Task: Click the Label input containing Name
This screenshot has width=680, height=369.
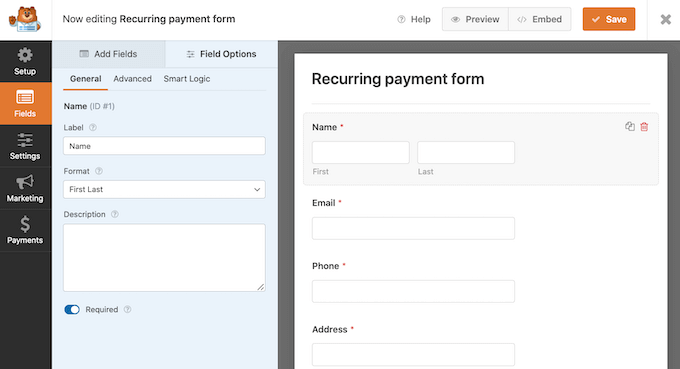Action: [x=164, y=146]
